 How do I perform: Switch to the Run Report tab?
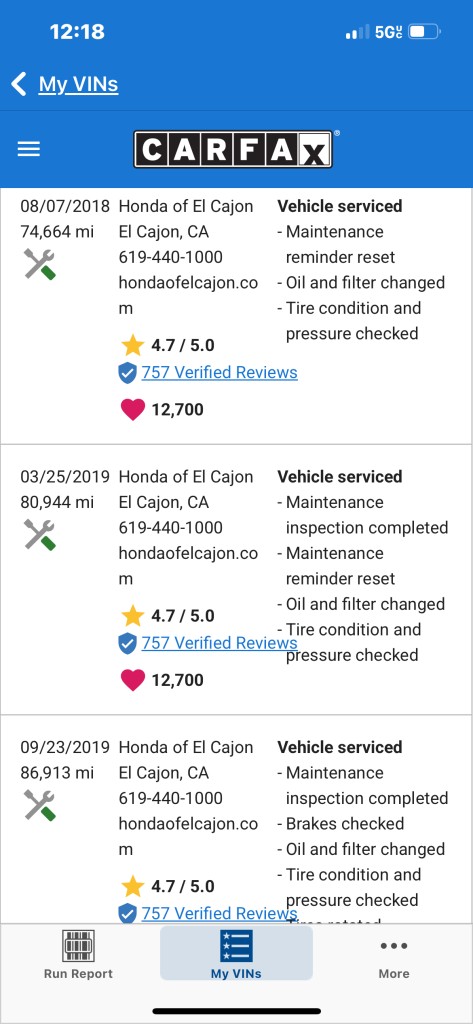pyautogui.click(x=78, y=954)
